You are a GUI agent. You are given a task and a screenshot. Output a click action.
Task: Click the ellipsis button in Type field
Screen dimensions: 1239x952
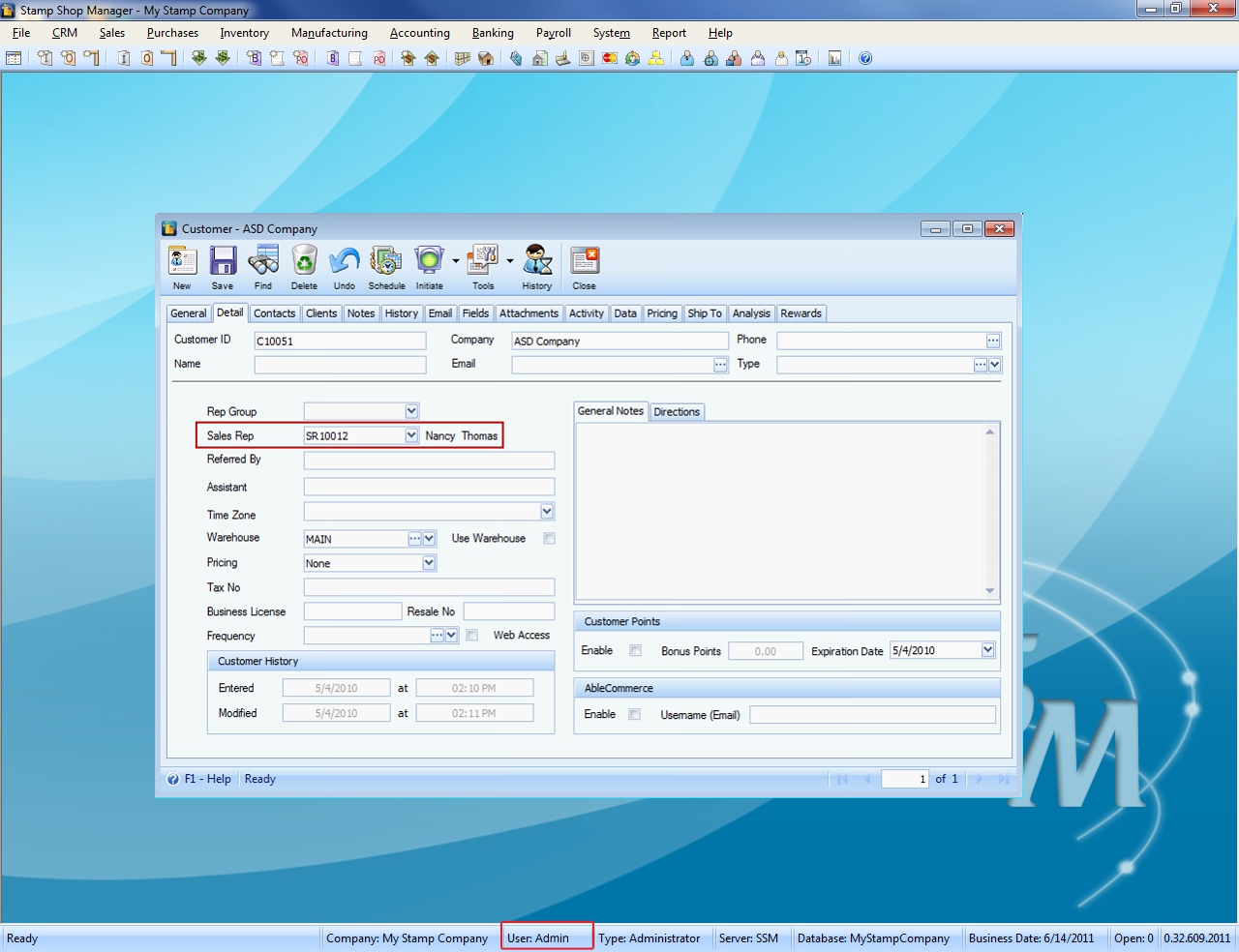[x=981, y=365]
